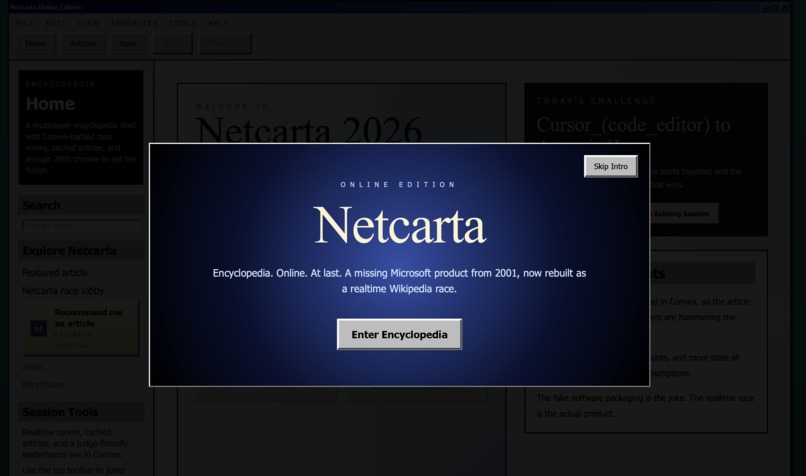Open the VIEW menu
The image size is (806, 476).
point(88,23)
